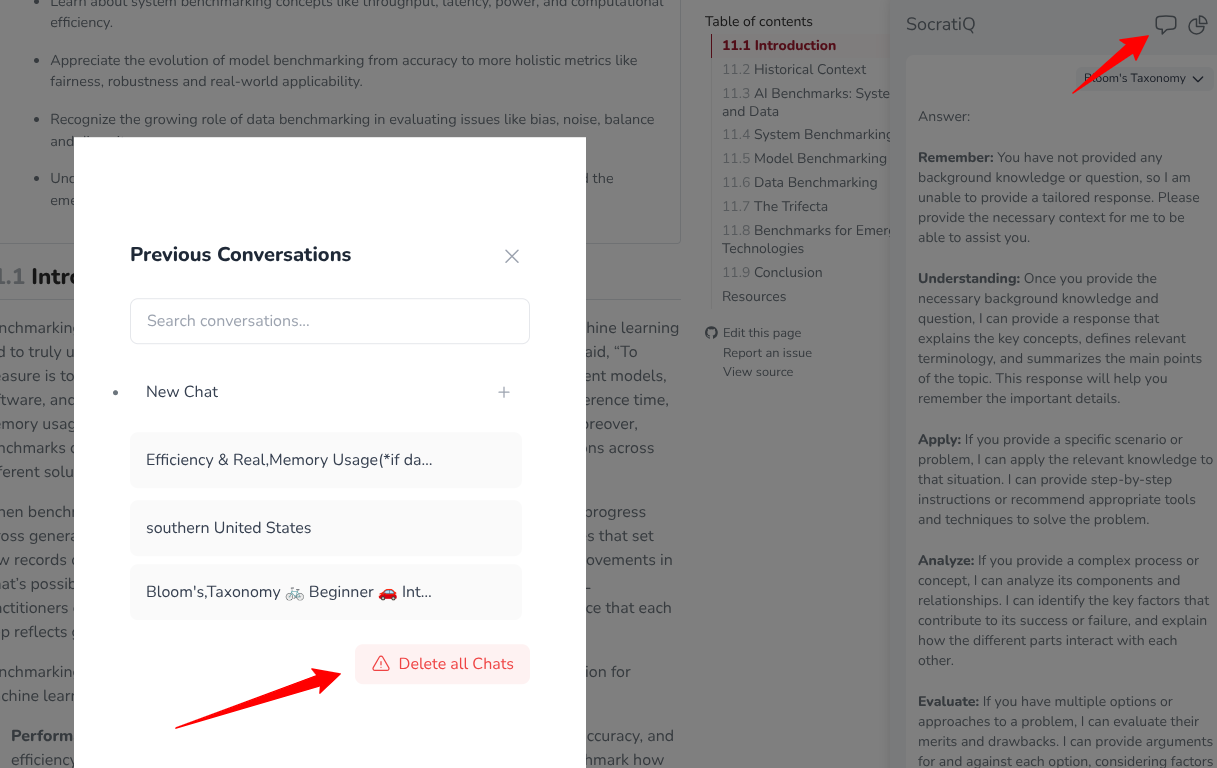Click the Report an issue link
Viewport: 1217px width, 768px height.
[767, 352]
